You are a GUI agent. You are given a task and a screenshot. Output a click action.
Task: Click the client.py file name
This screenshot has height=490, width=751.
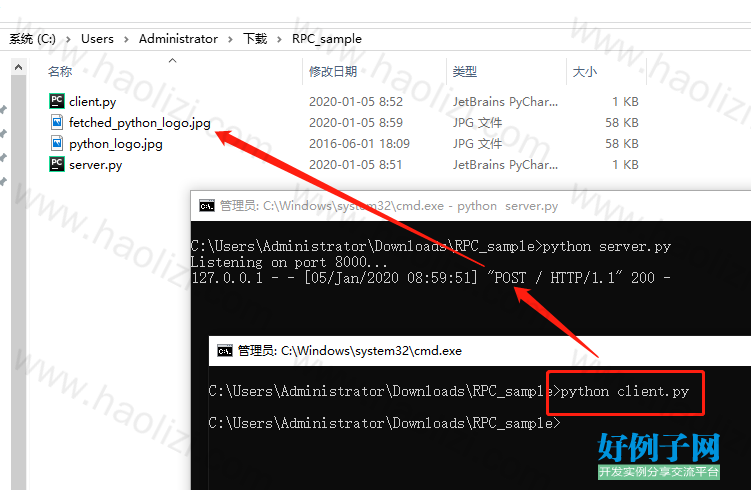tap(92, 102)
